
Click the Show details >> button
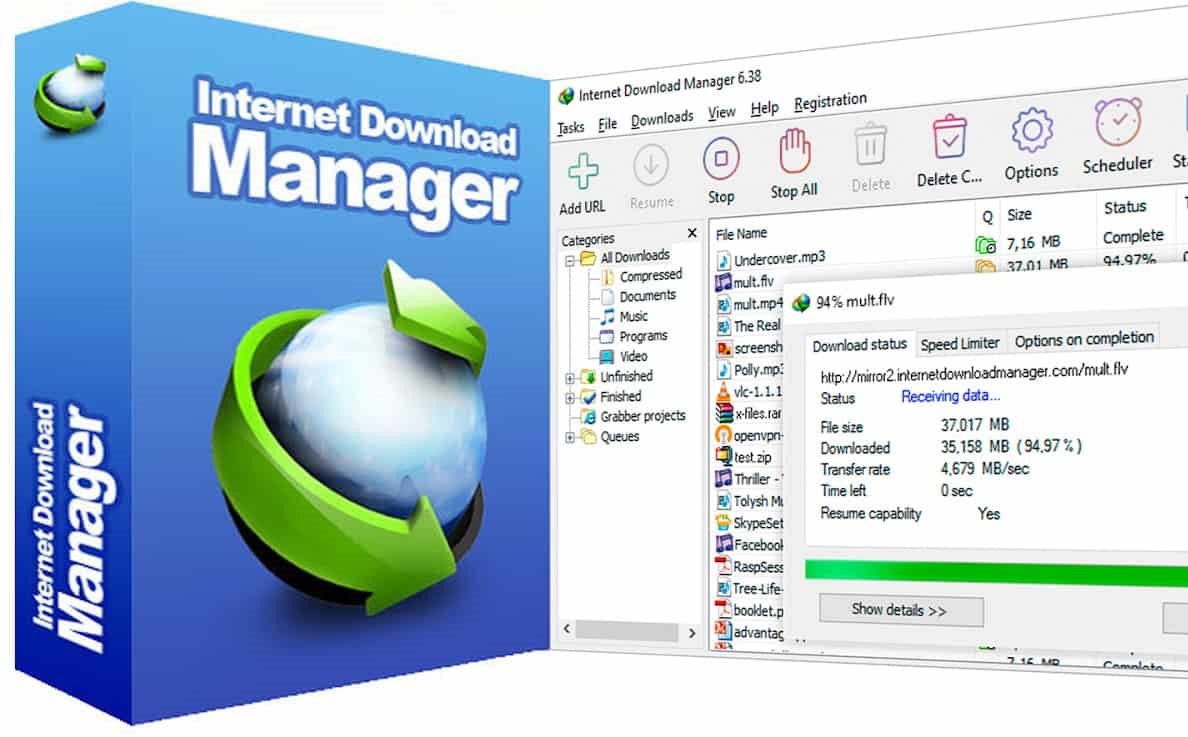pos(901,611)
